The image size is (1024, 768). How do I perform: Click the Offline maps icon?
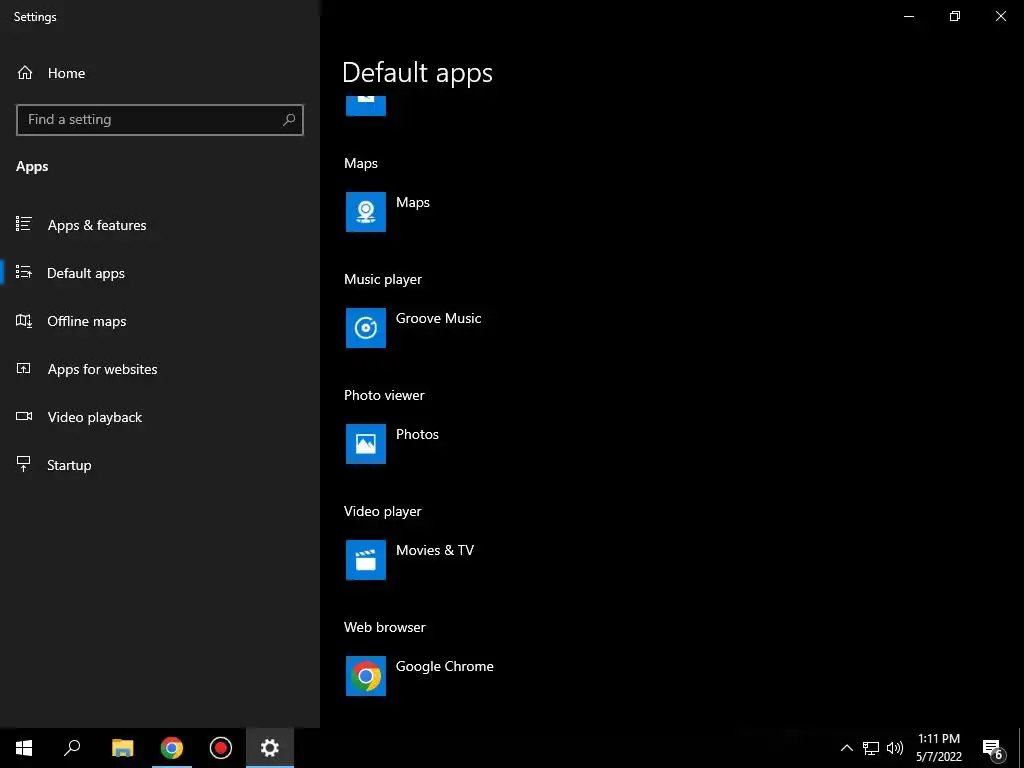pos(24,320)
